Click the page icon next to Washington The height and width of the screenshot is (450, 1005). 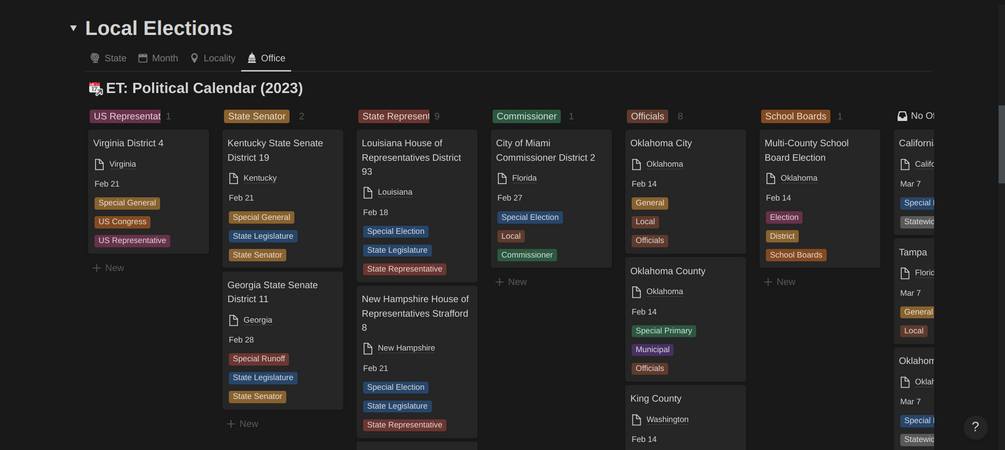pos(636,420)
